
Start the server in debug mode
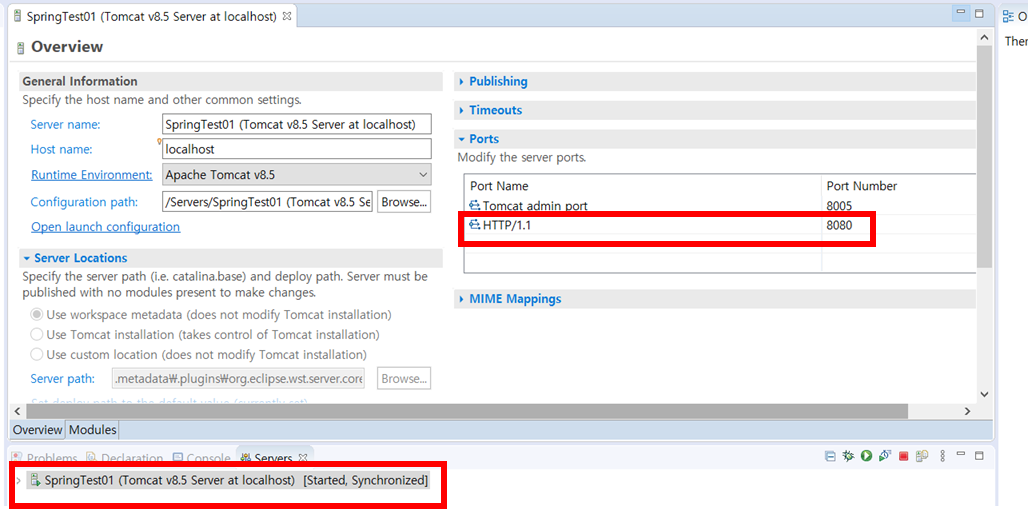[x=848, y=455]
